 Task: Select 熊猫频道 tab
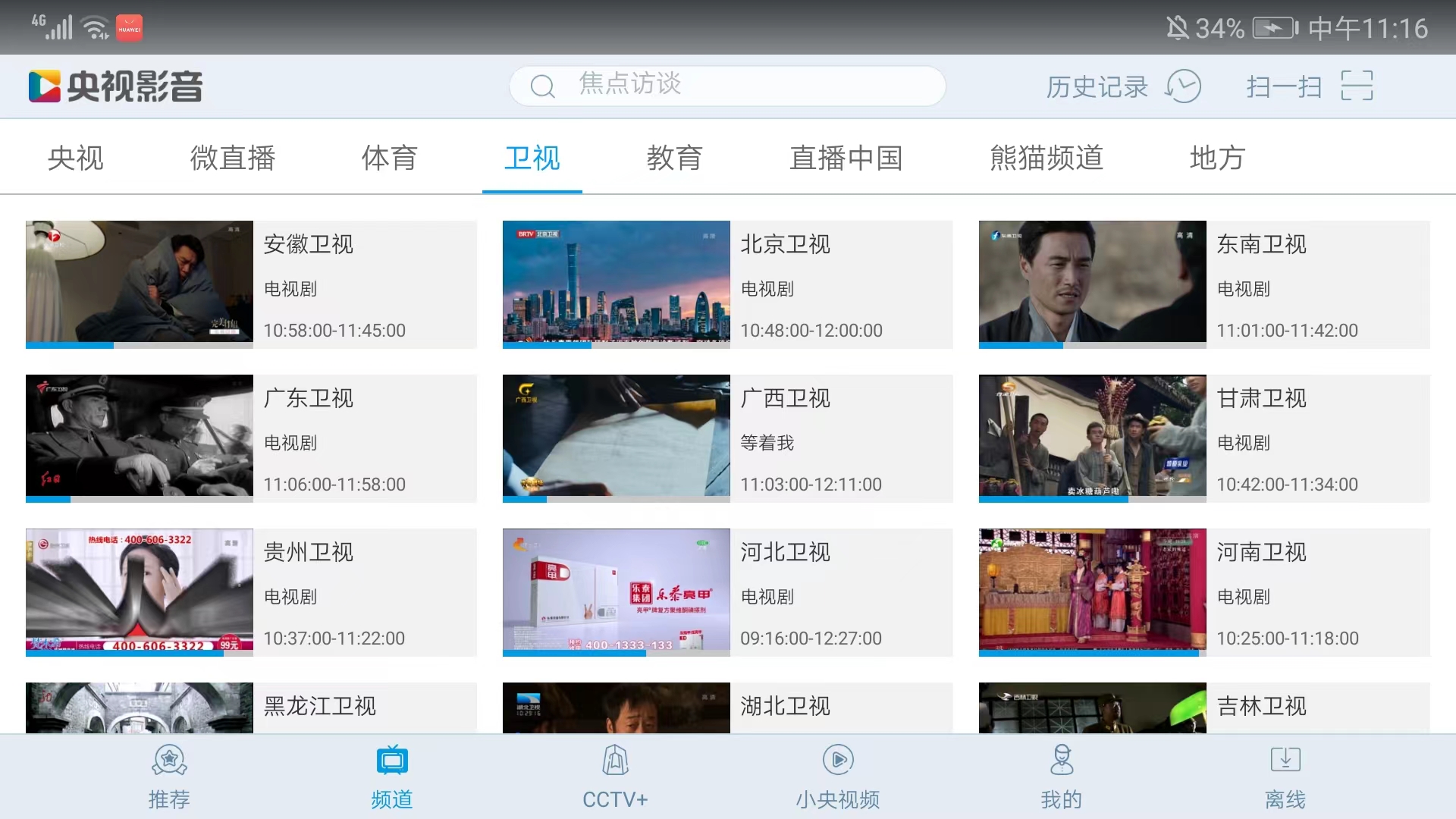[1046, 158]
